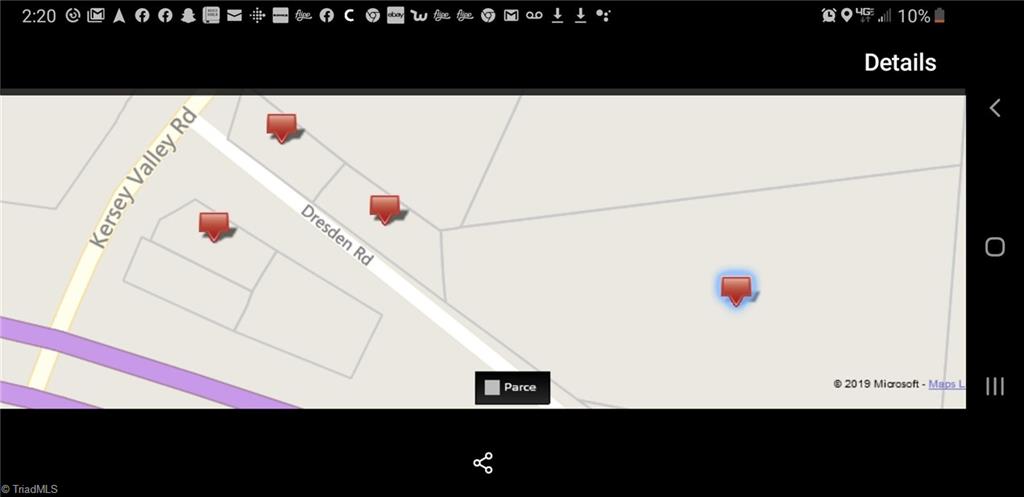Tap the voicemail notification icon
Screen dimensions: 1024x497
(x=534, y=16)
